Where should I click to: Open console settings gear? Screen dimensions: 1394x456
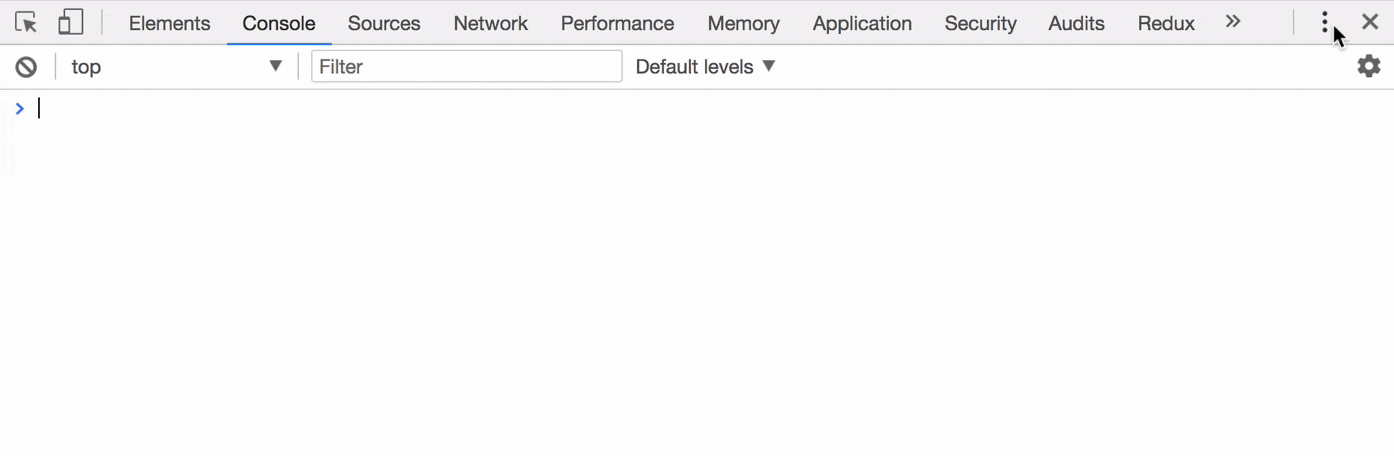1368,67
